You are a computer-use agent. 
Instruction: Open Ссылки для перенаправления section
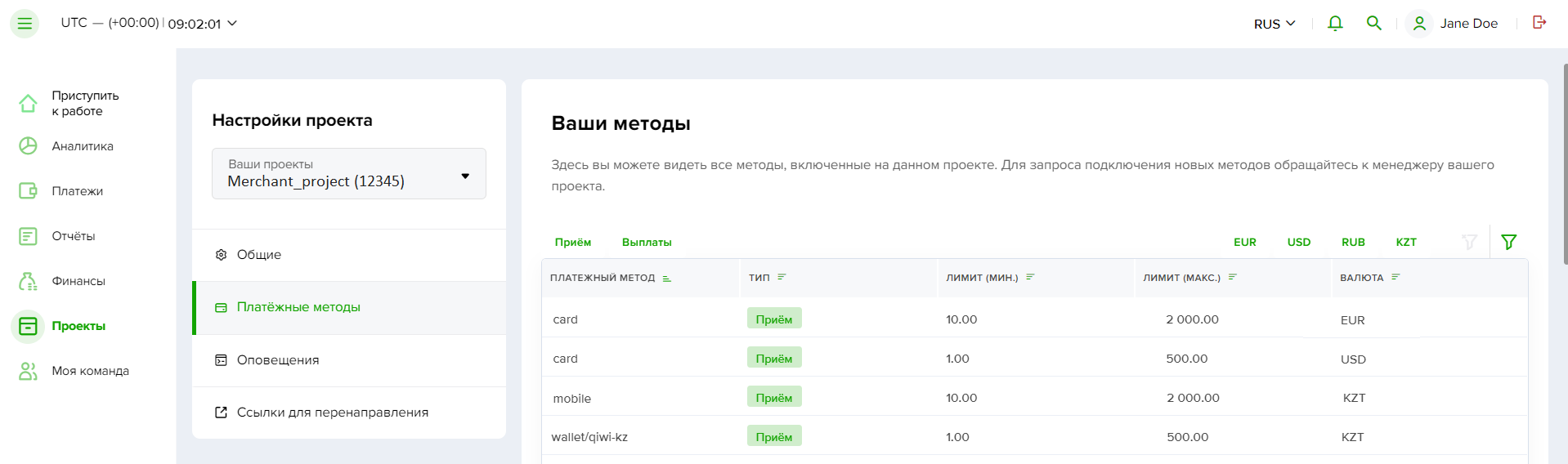[349, 413]
